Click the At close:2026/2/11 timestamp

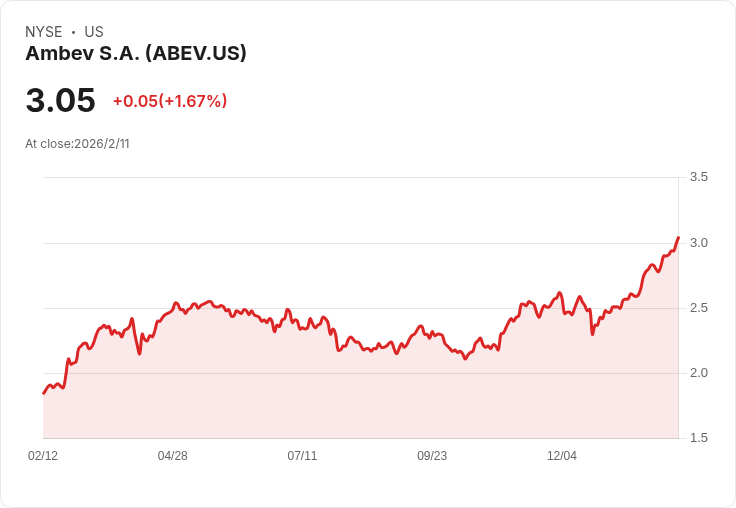77,144
